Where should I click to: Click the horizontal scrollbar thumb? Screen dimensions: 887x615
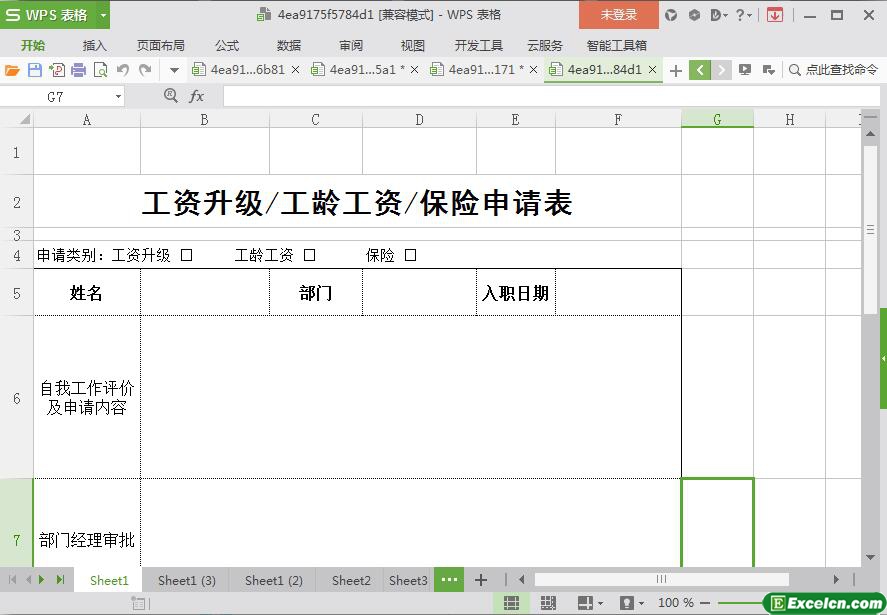[661, 579]
